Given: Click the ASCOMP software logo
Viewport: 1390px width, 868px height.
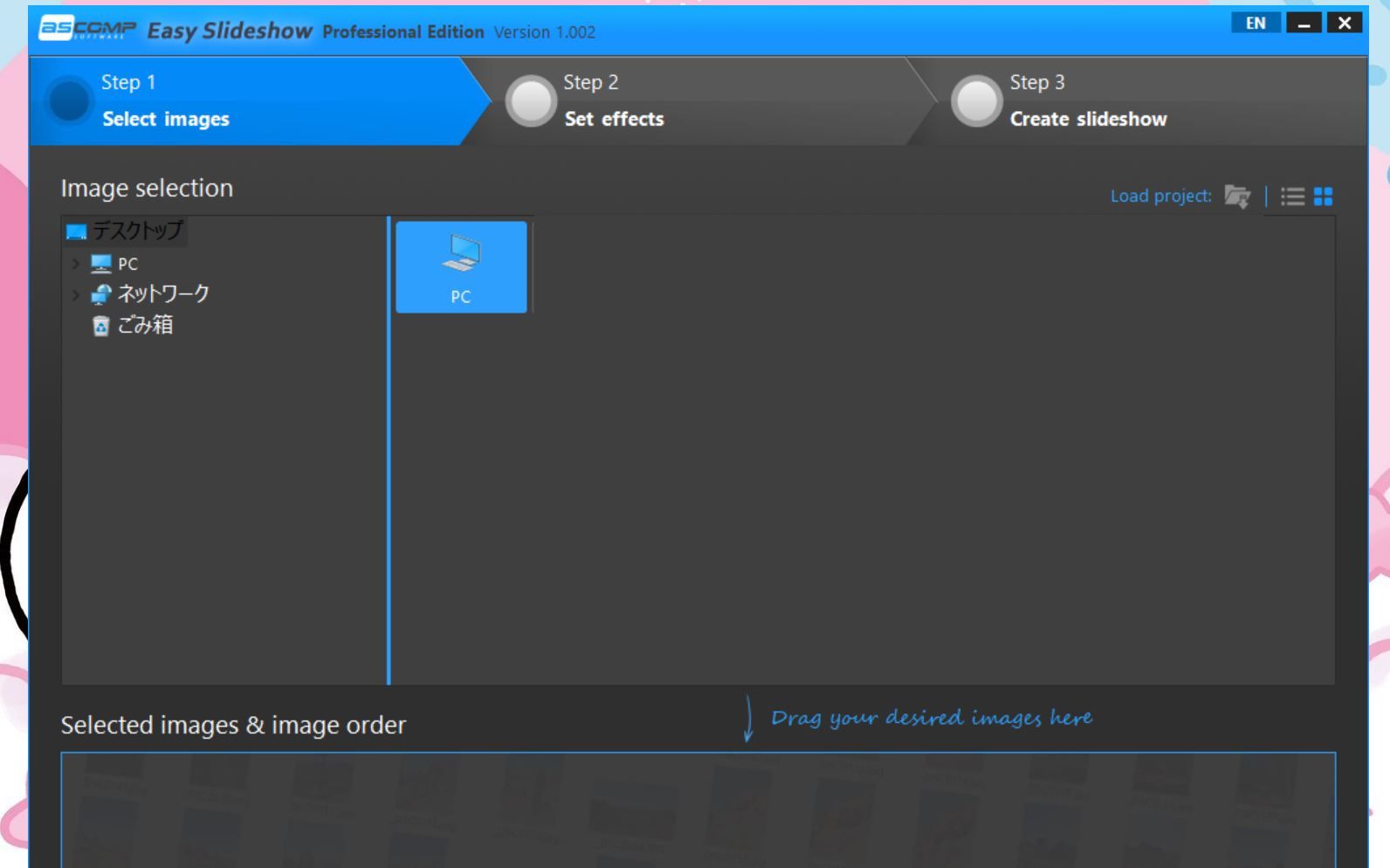Looking at the screenshot, I should [87, 30].
